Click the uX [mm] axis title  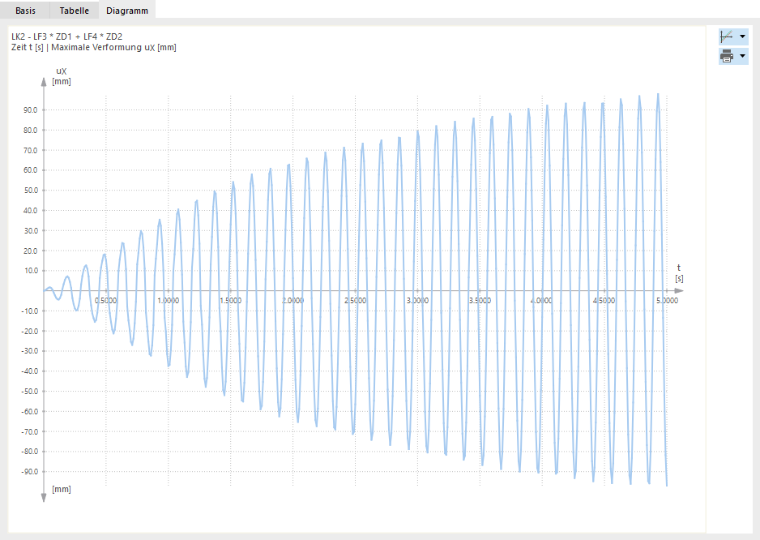click(x=62, y=76)
